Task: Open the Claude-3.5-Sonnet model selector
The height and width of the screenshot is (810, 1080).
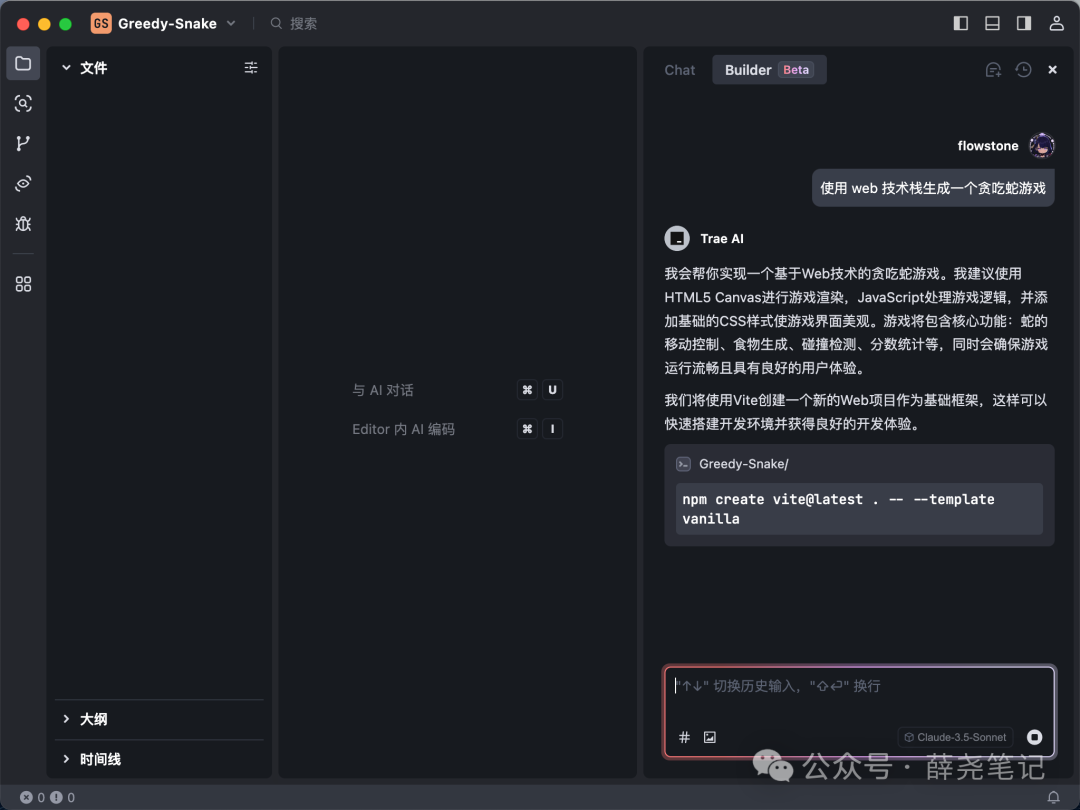Action: pos(955,737)
